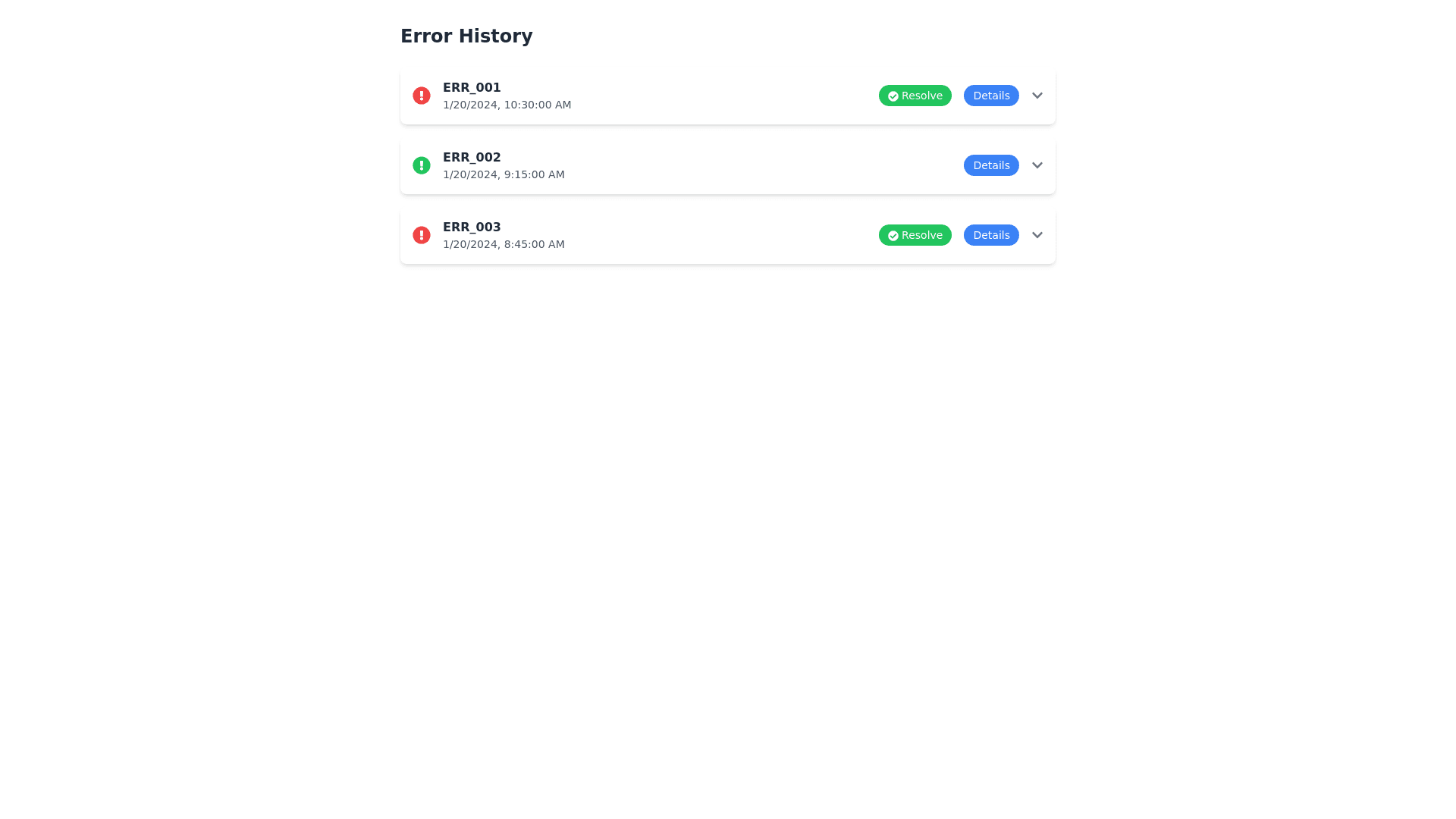The image size is (1456, 819).
Task: Click the checkmark icon in ERR_003's Resolve button
Action: coord(893,236)
